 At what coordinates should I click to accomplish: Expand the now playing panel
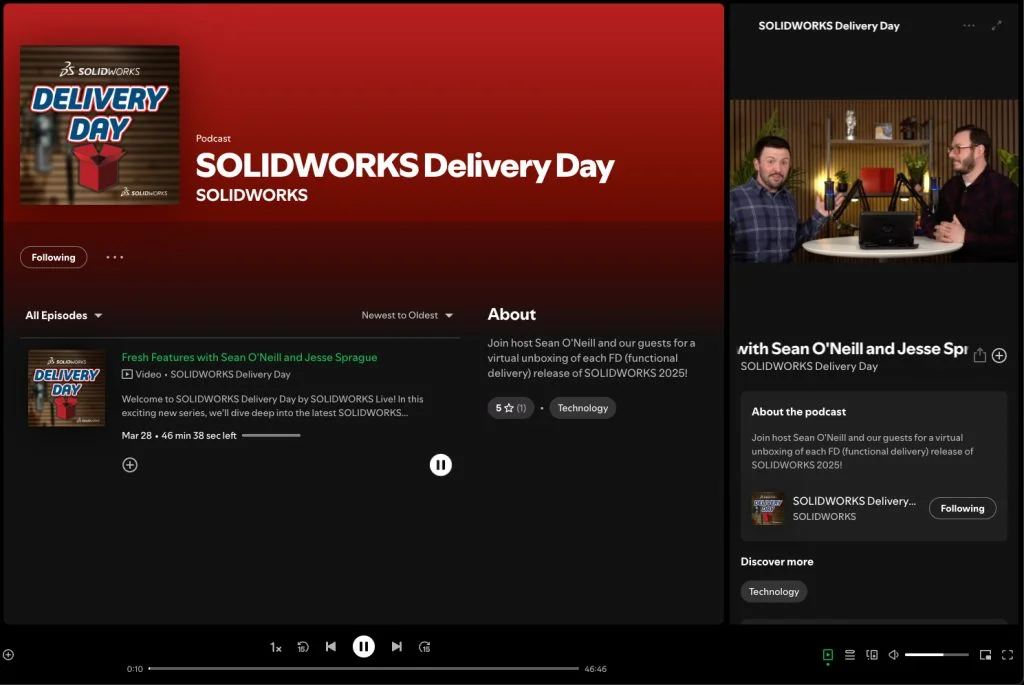point(997,26)
